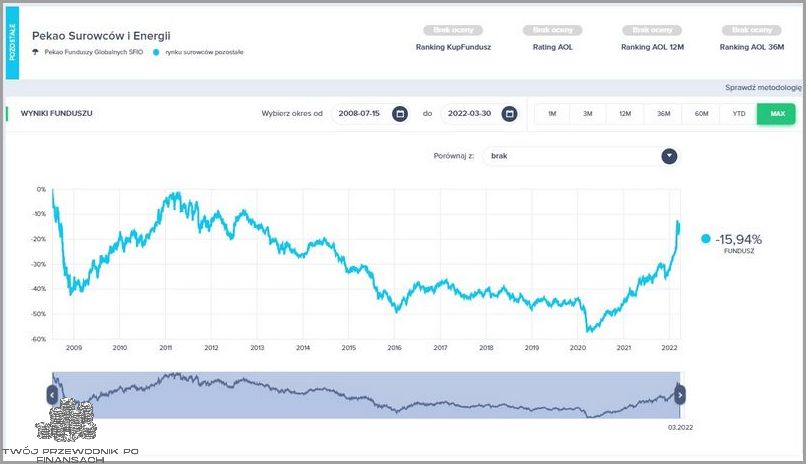Click the end date field 2022-03-30
The width and height of the screenshot is (806, 464).
click(x=480, y=114)
